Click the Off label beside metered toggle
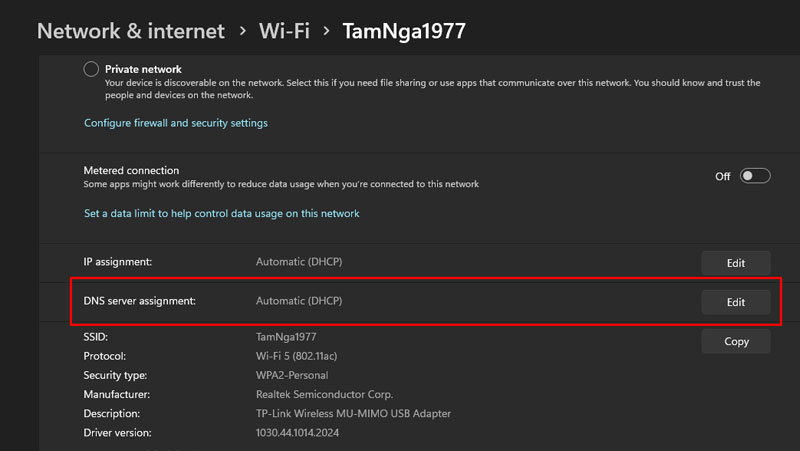800x451 pixels. (x=723, y=176)
